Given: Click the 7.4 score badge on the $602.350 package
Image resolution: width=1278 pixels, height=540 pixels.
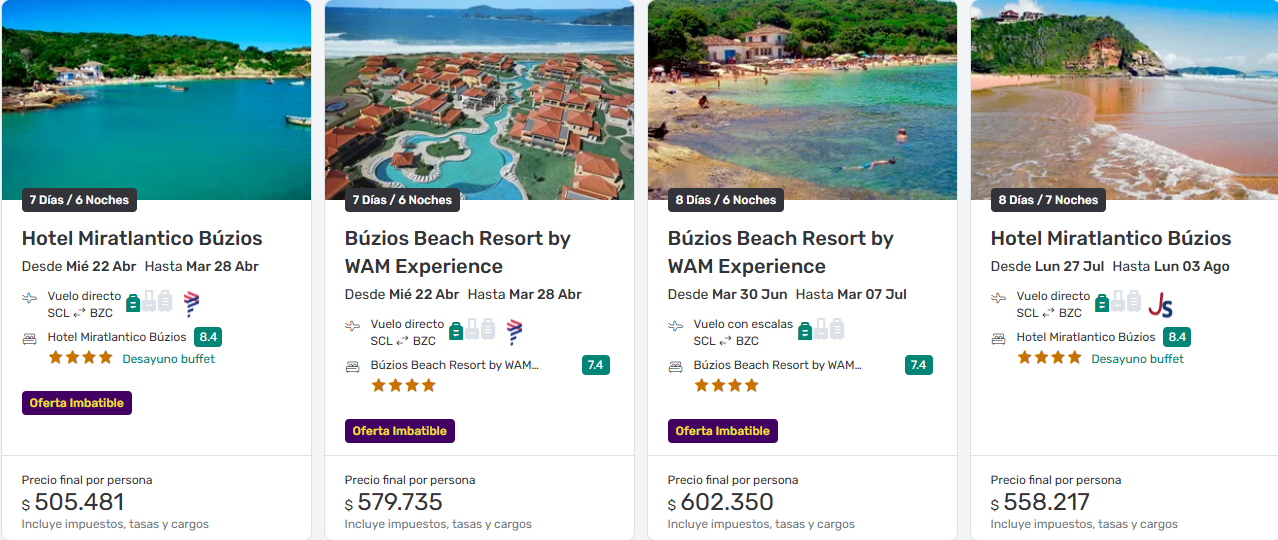Looking at the screenshot, I should (918, 365).
